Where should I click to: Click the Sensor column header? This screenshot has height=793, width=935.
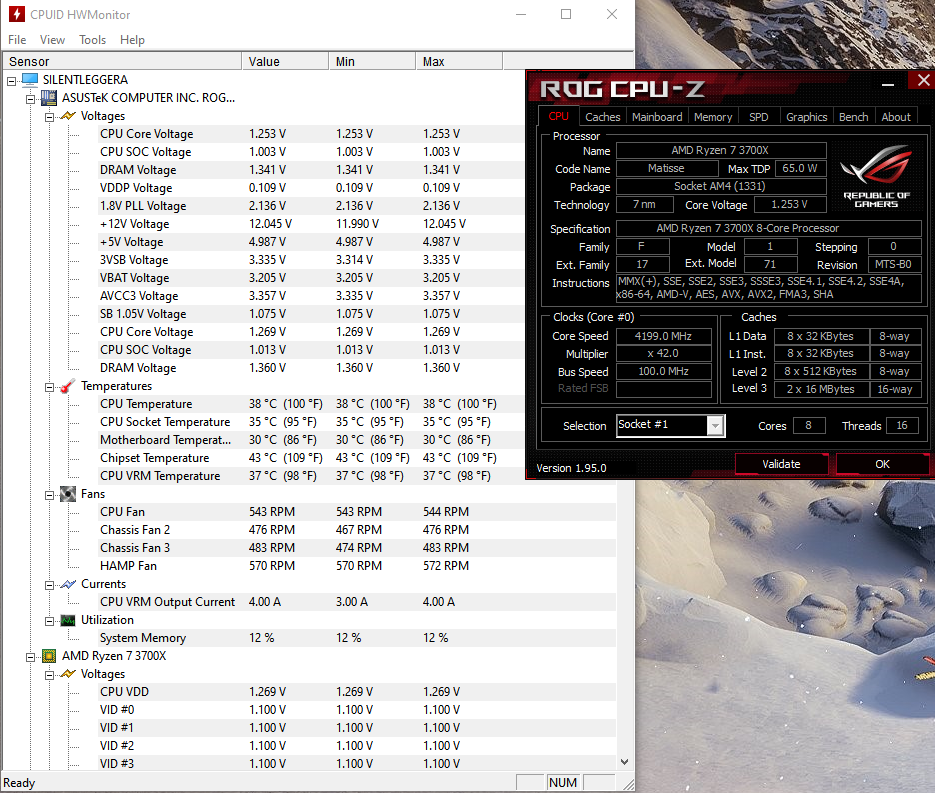click(x=122, y=61)
